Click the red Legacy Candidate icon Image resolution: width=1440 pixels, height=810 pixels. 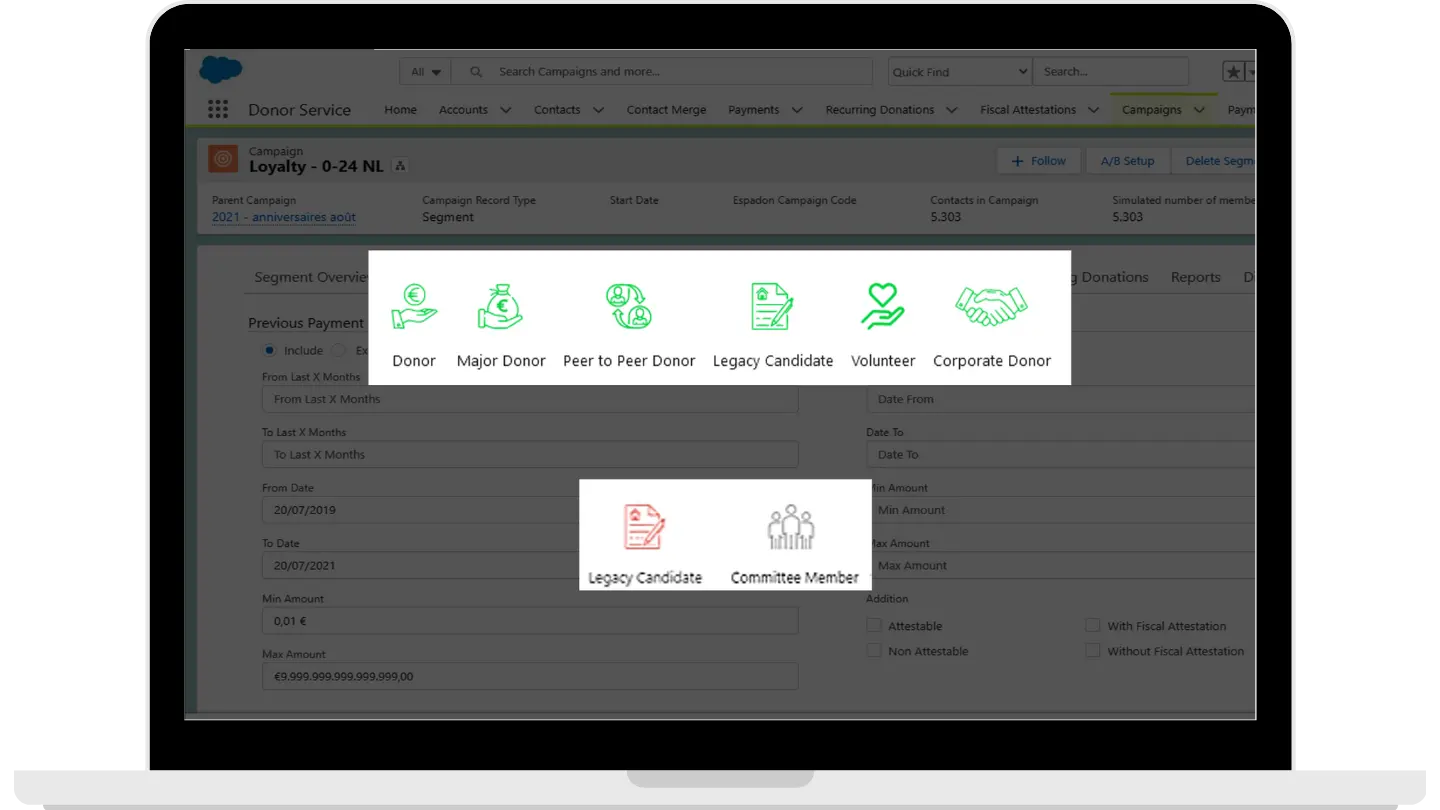[x=644, y=528]
